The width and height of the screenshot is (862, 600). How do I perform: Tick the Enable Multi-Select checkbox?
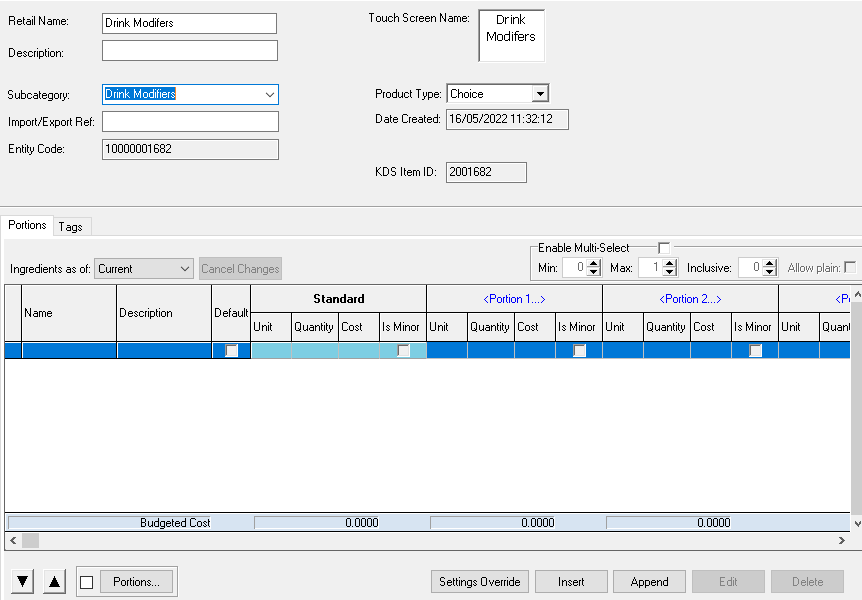[x=664, y=248]
